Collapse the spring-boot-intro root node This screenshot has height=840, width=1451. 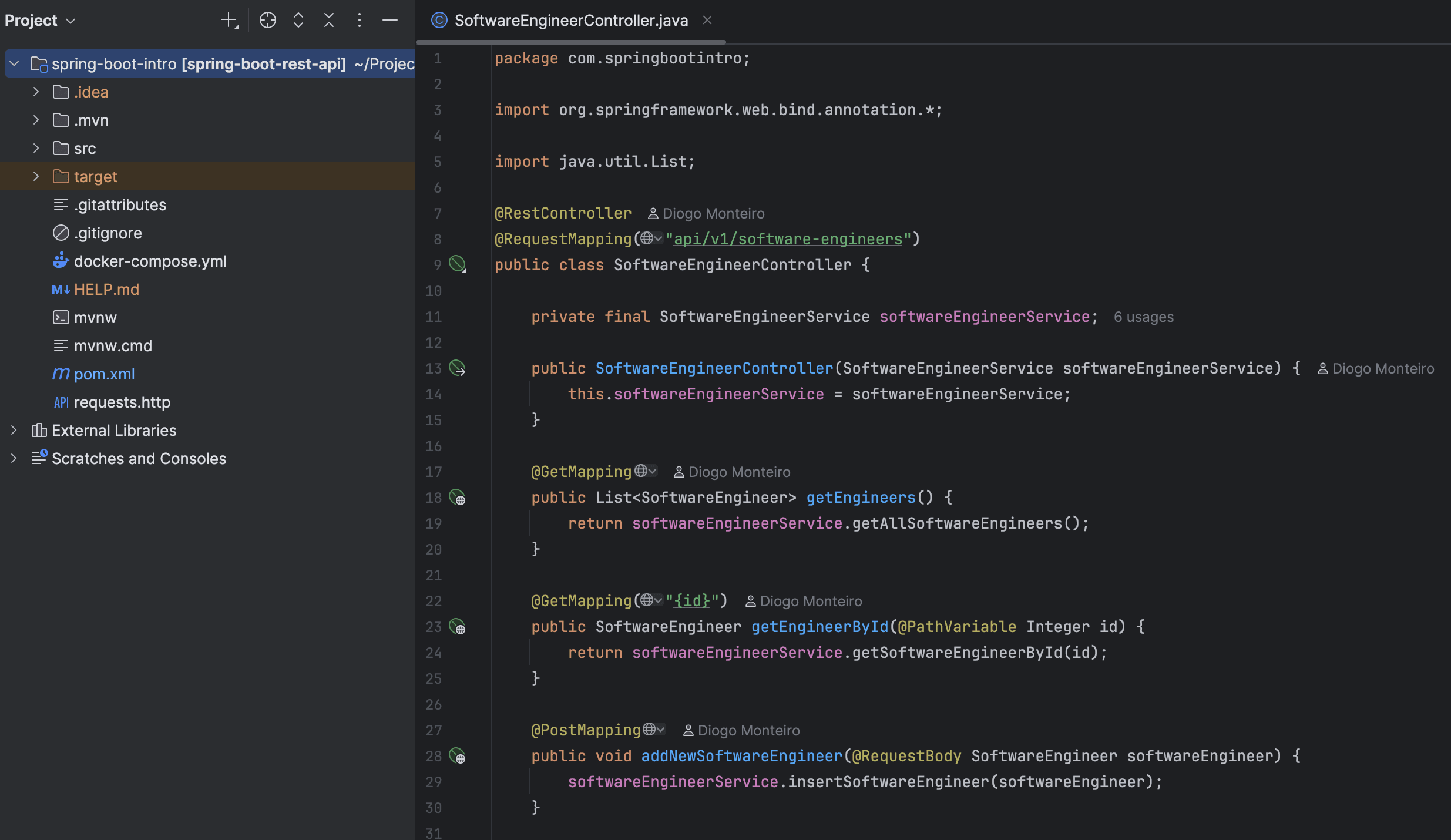(14, 63)
